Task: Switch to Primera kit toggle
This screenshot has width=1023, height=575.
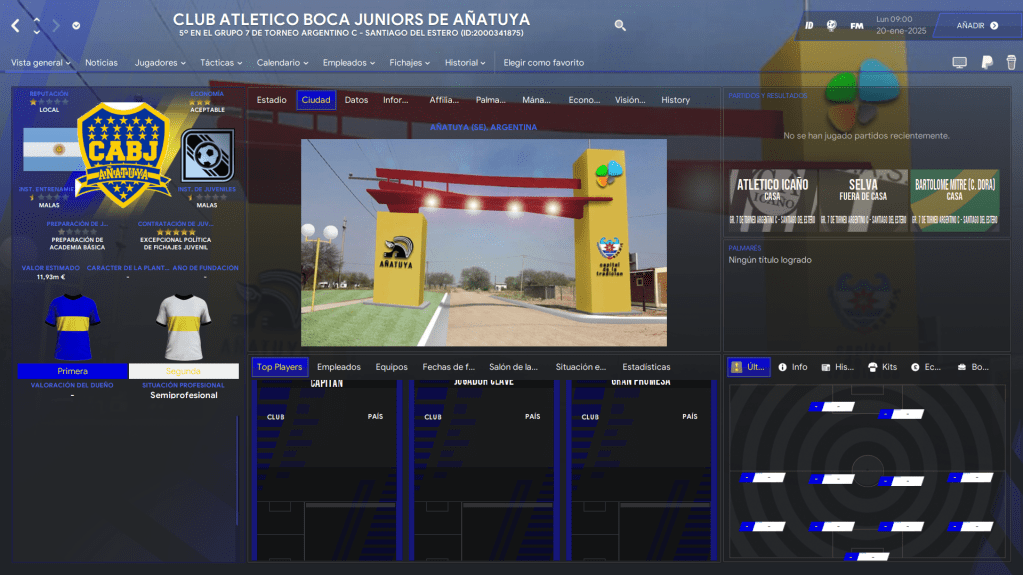Action: coord(72,371)
